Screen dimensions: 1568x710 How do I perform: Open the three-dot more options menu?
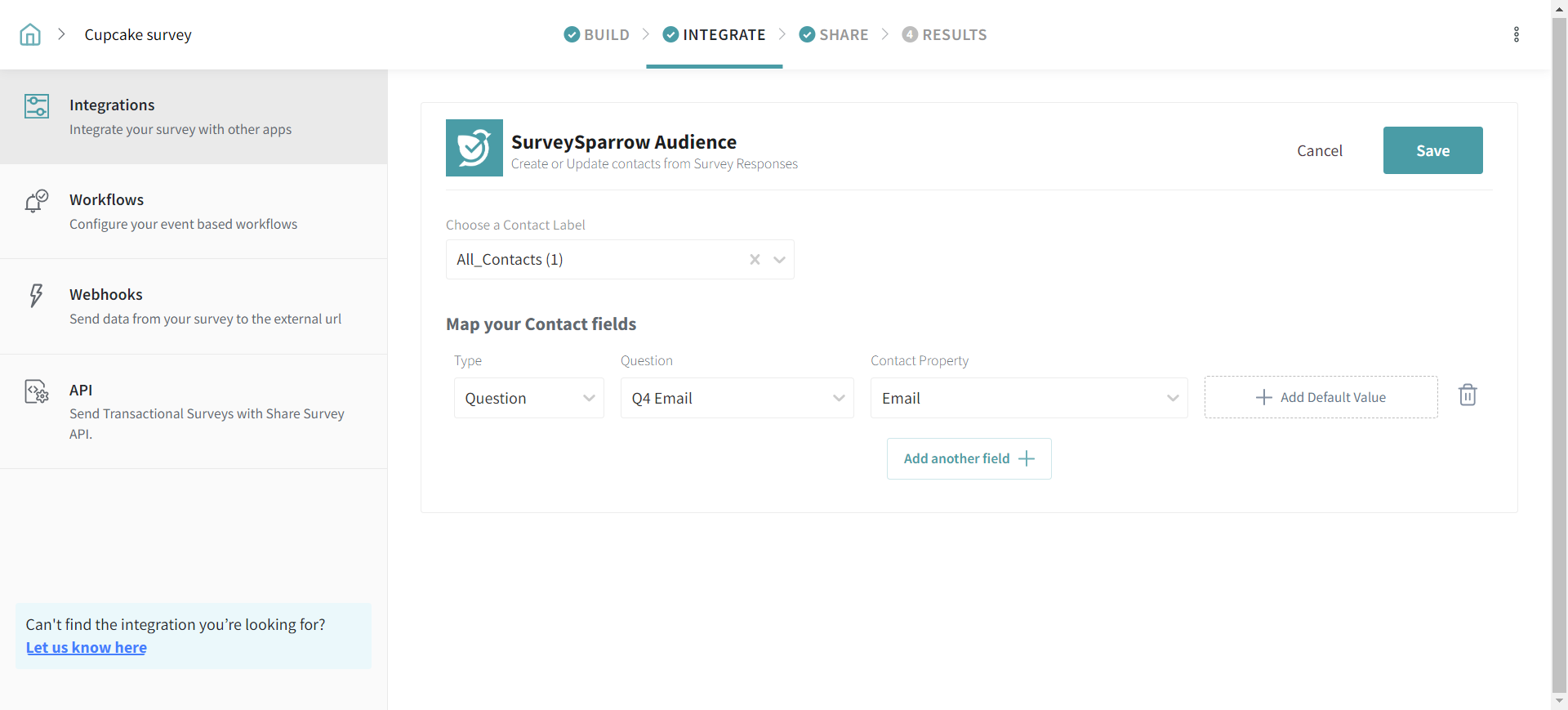(1516, 34)
